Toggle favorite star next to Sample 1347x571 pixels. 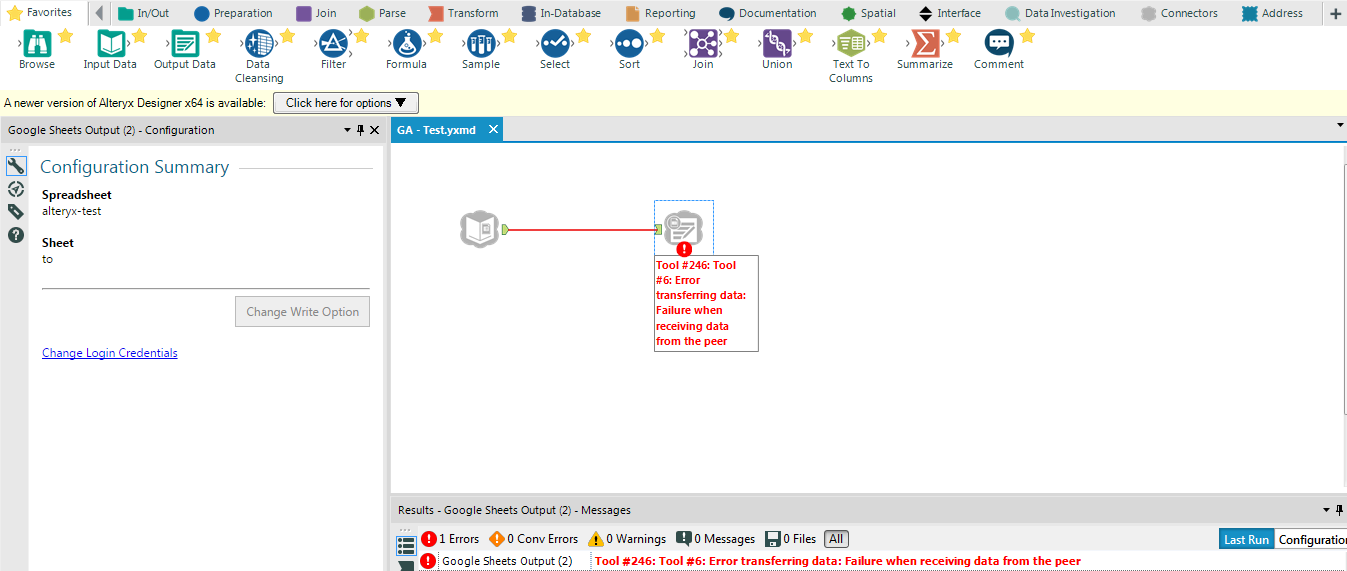(x=509, y=36)
